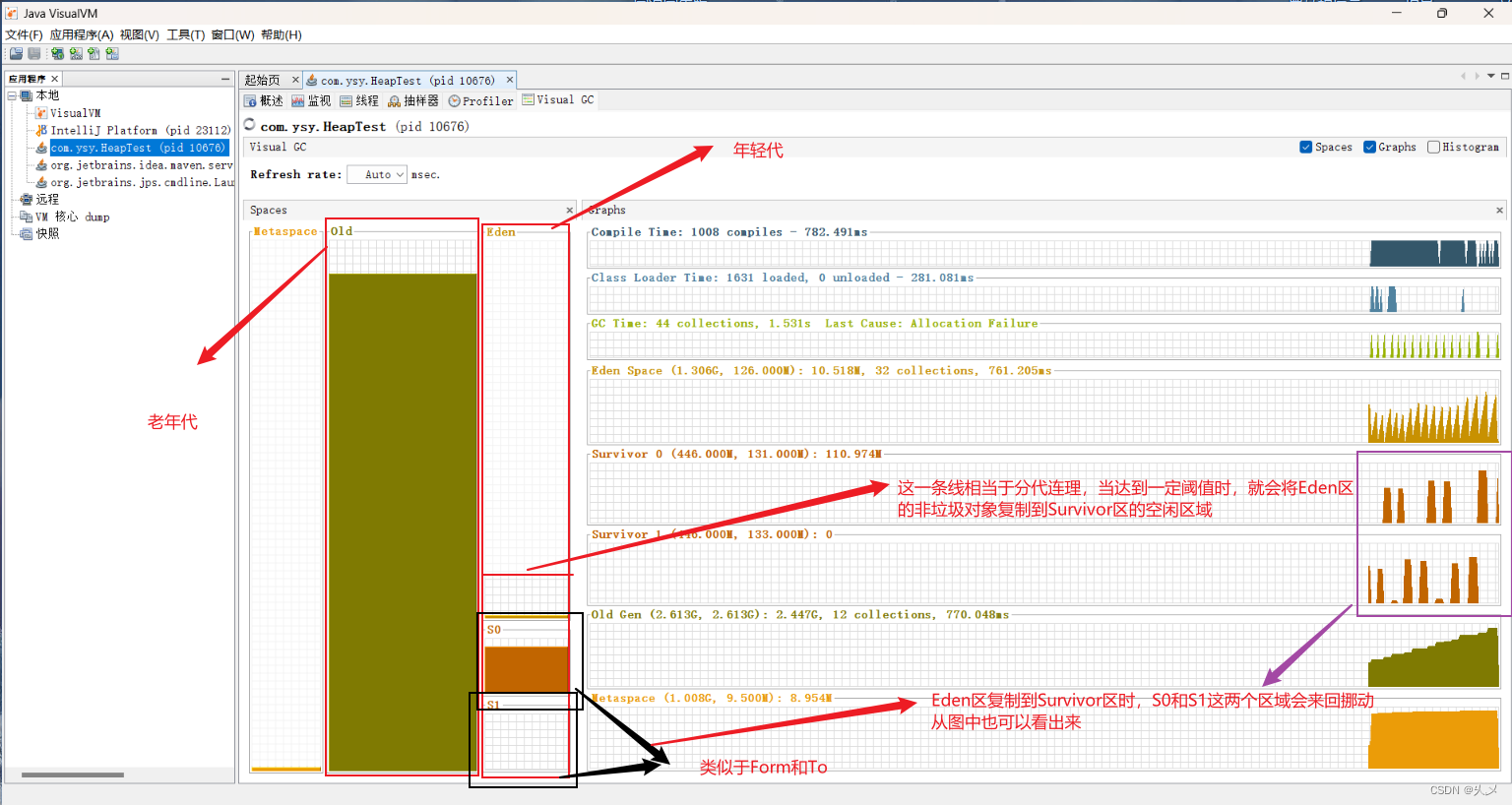
Task: Select the 远程 tree node
Action: 47,199
